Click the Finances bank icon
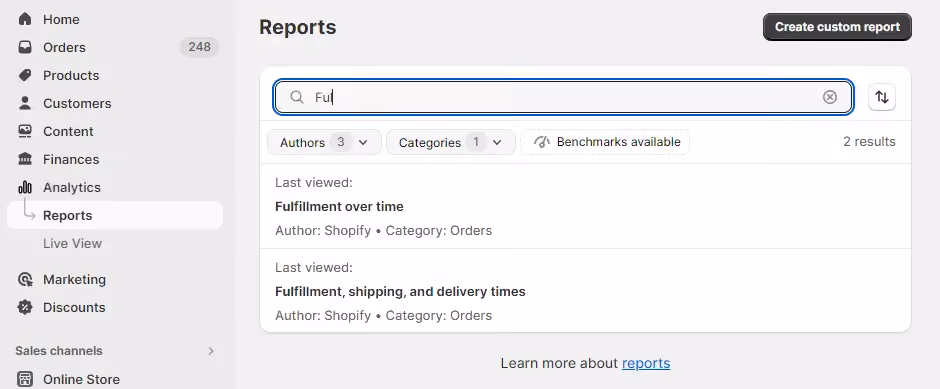The height and width of the screenshot is (389, 940). point(25,159)
